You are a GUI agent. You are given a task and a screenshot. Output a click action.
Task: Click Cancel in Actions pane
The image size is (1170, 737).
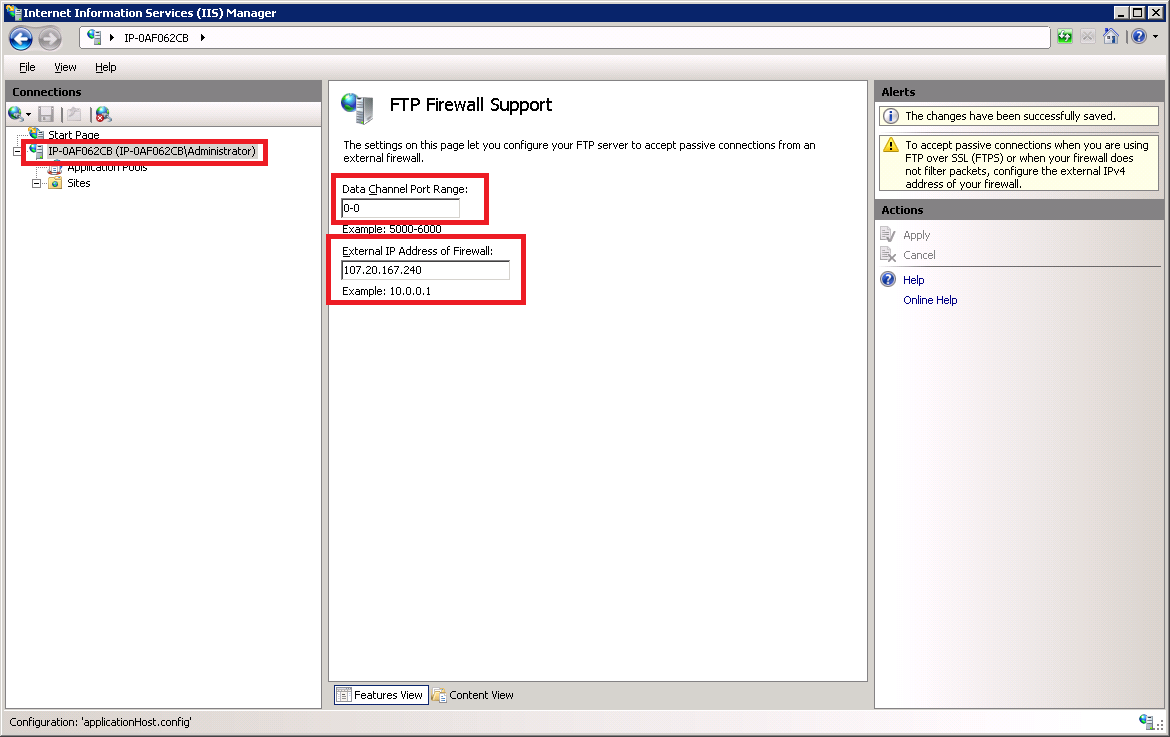pyautogui.click(x=919, y=255)
